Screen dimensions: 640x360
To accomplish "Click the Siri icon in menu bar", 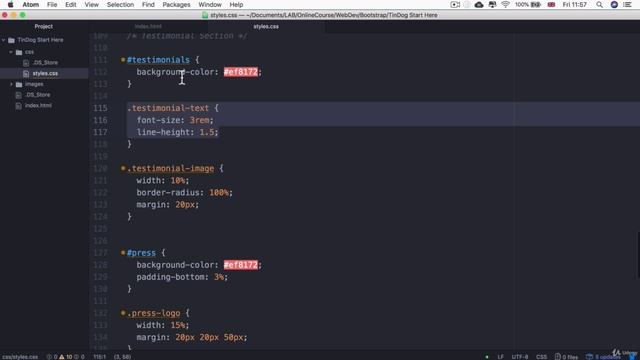I will (x=614, y=4).
